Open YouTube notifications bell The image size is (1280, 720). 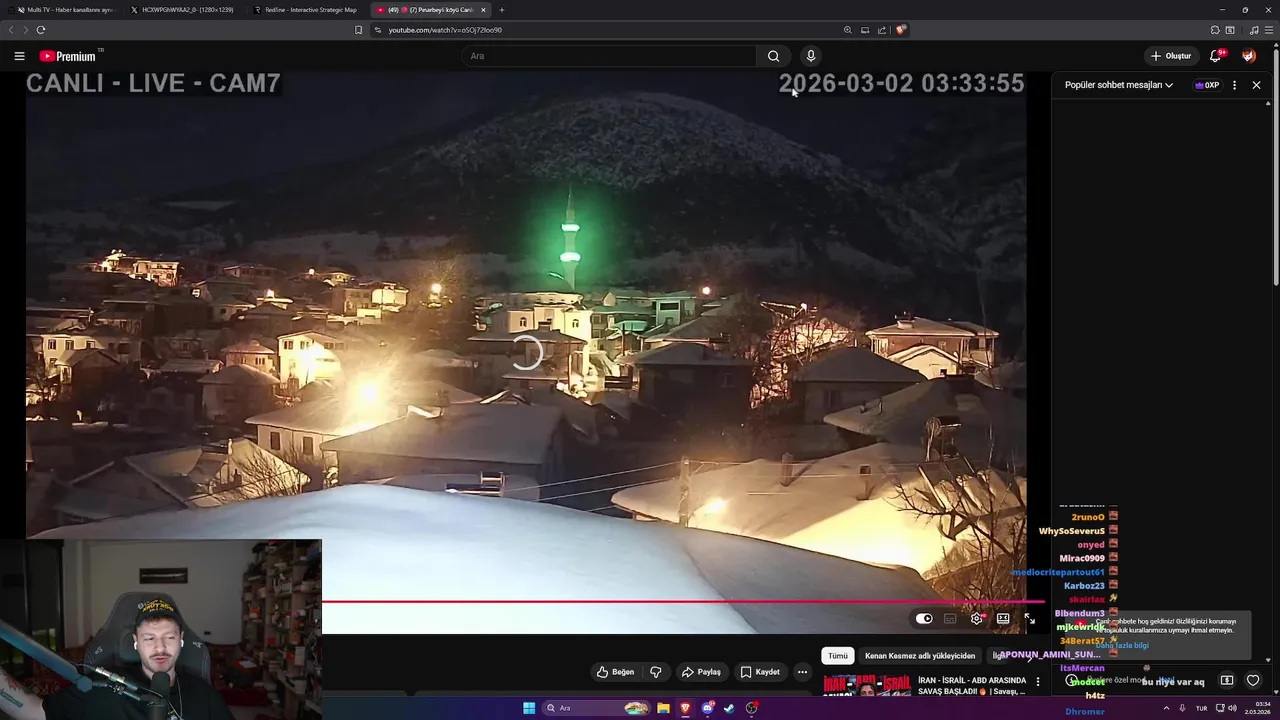click(x=1216, y=56)
